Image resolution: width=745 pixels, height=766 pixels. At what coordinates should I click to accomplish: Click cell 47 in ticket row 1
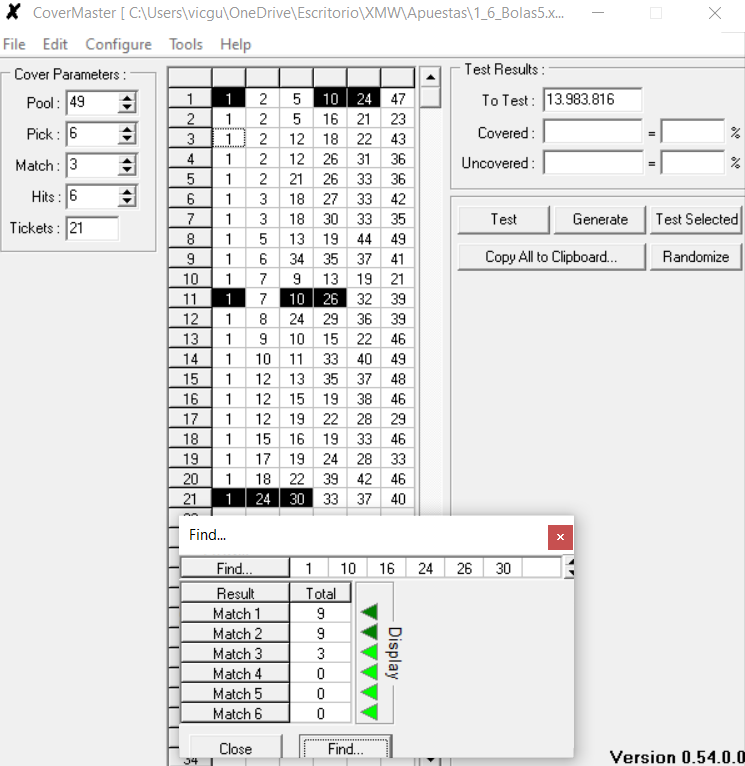click(398, 99)
